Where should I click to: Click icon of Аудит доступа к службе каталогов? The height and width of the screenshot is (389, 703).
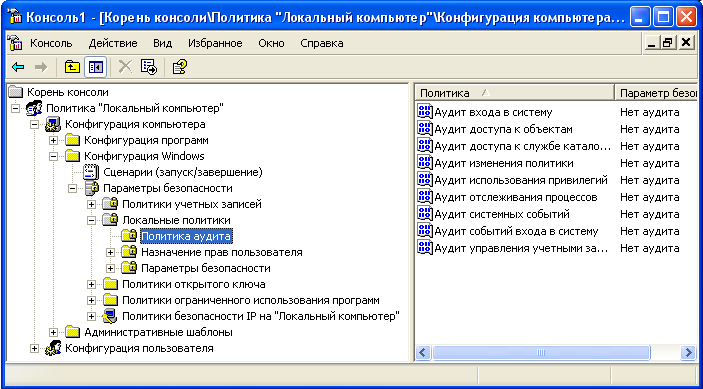[424, 146]
